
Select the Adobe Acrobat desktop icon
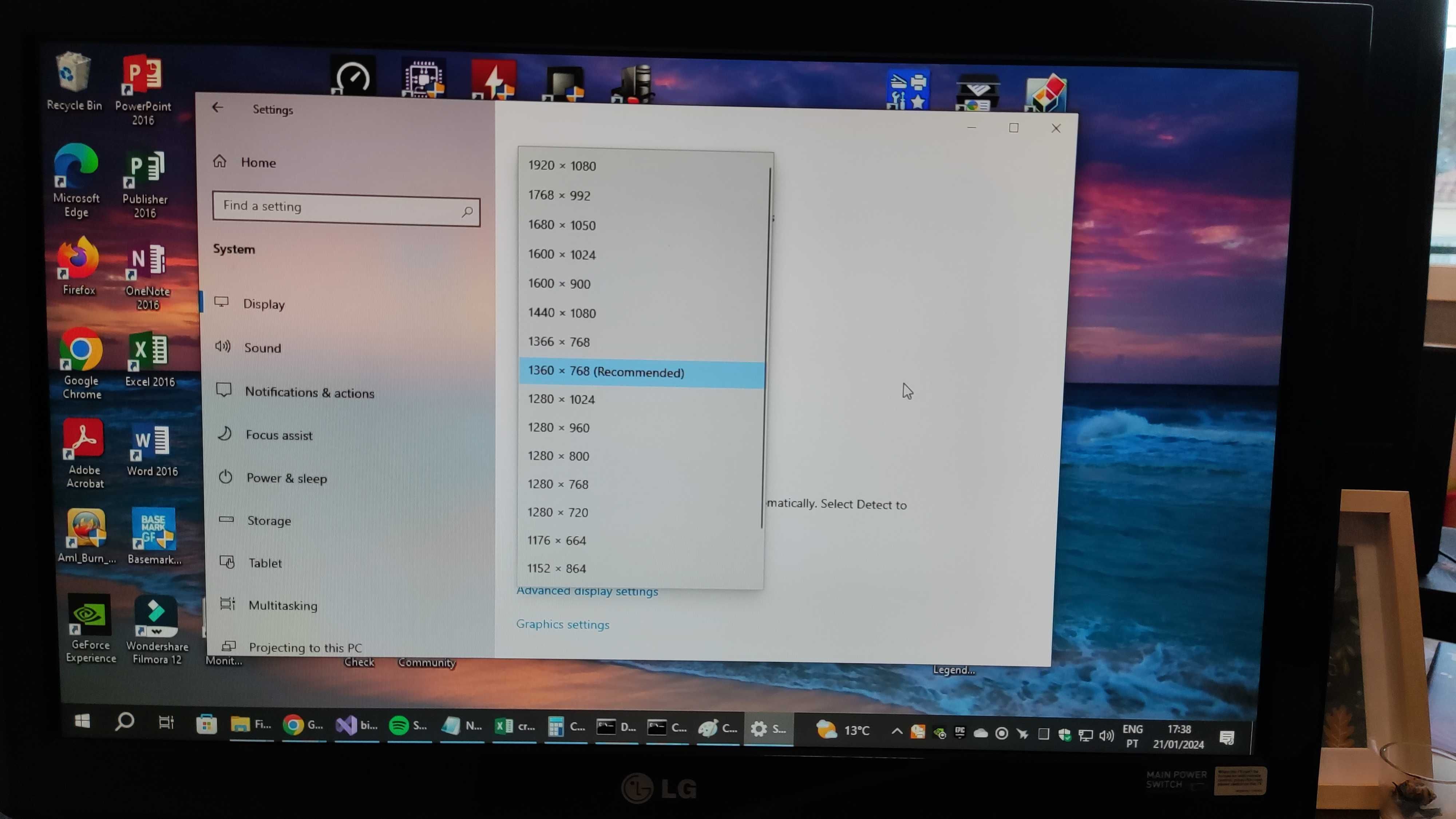(x=84, y=453)
